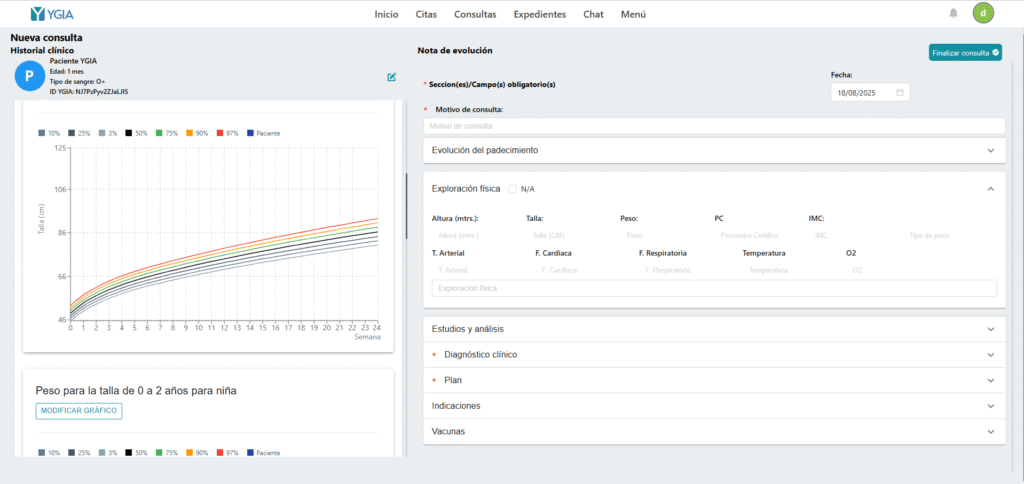The width and height of the screenshot is (1024, 484).
Task: Click the 'ID YGIA: NJ7PzPyv2ZJaLJIS' text
Action: (x=89, y=91)
